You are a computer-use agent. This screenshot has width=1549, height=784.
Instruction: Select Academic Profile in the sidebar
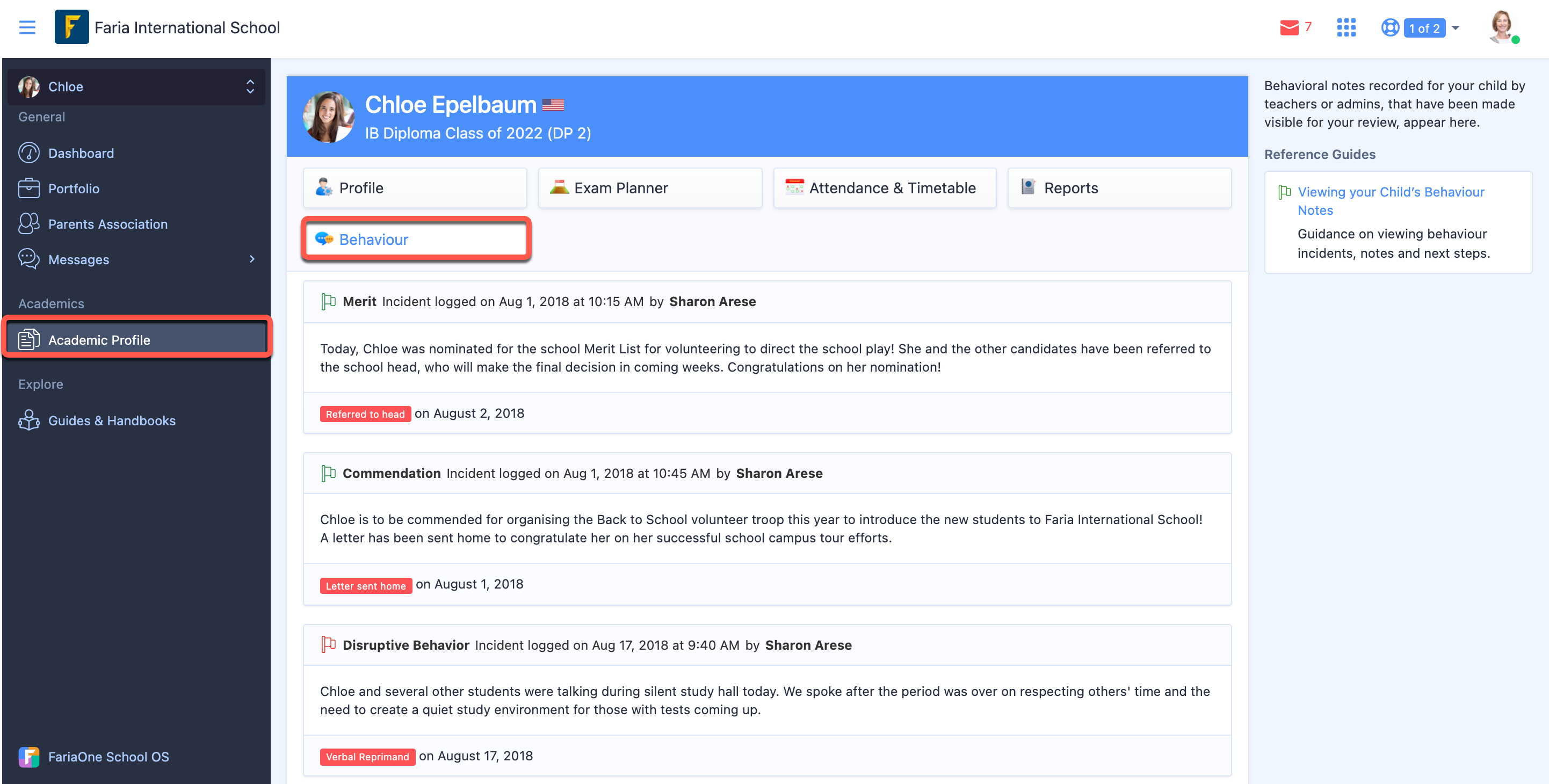[136, 340]
